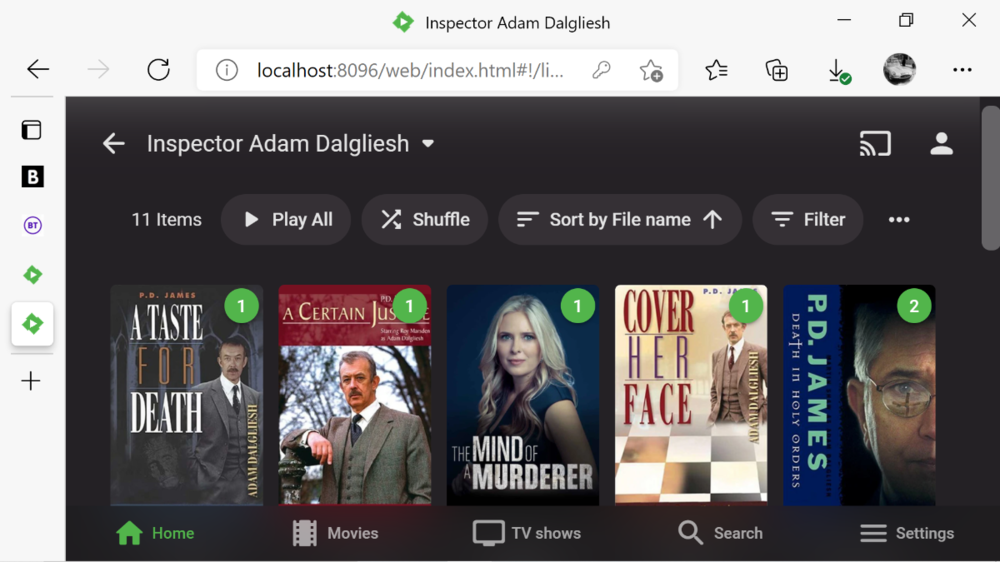1000x562 pixels.
Task: Open the Filter options
Action: (808, 219)
